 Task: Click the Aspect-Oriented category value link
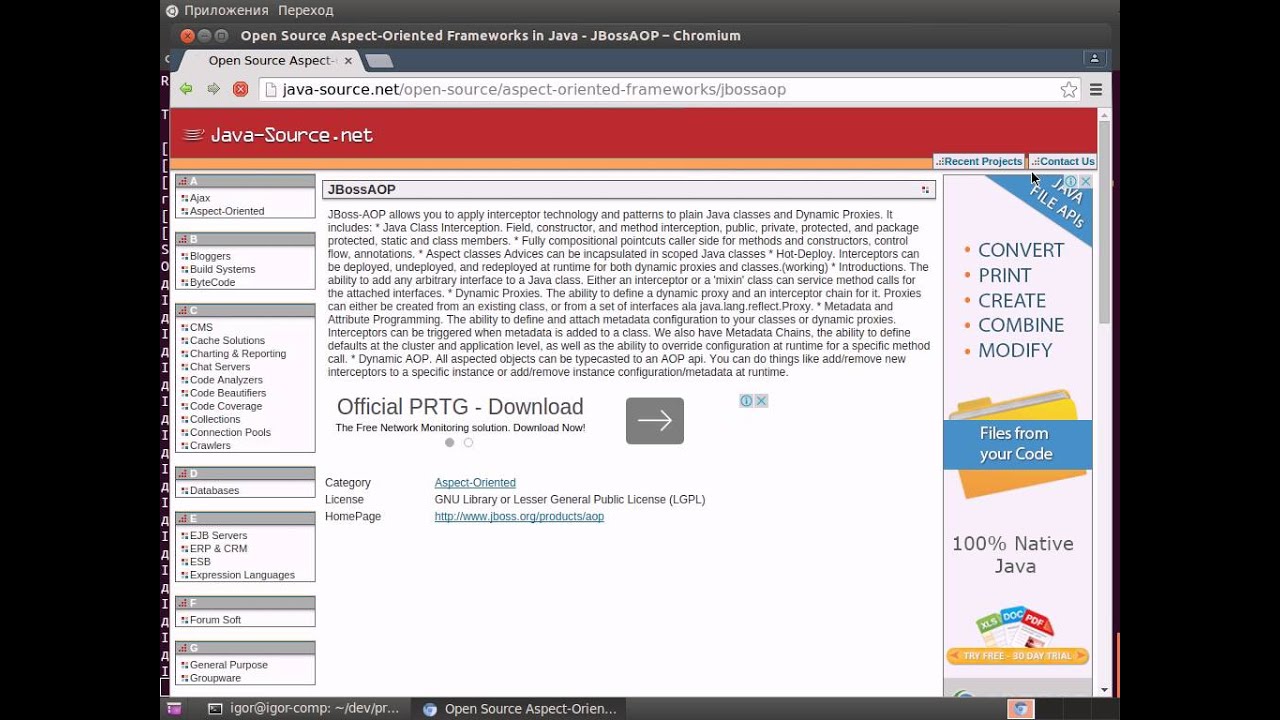click(x=475, y=482)
